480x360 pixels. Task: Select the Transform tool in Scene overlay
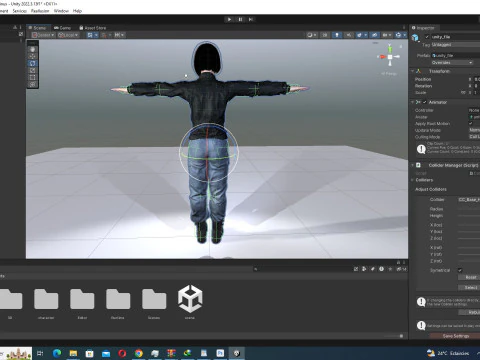click(x=33, y=85)
